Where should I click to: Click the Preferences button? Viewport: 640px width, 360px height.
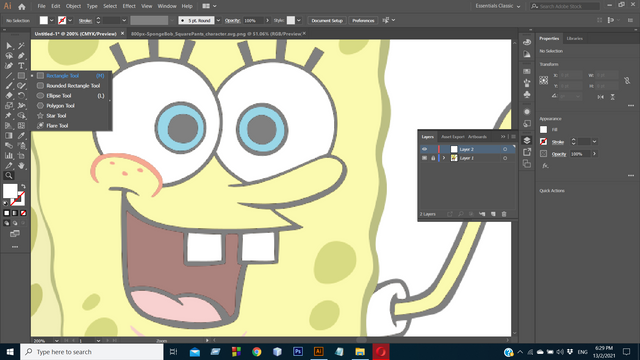tap(363, 20)
